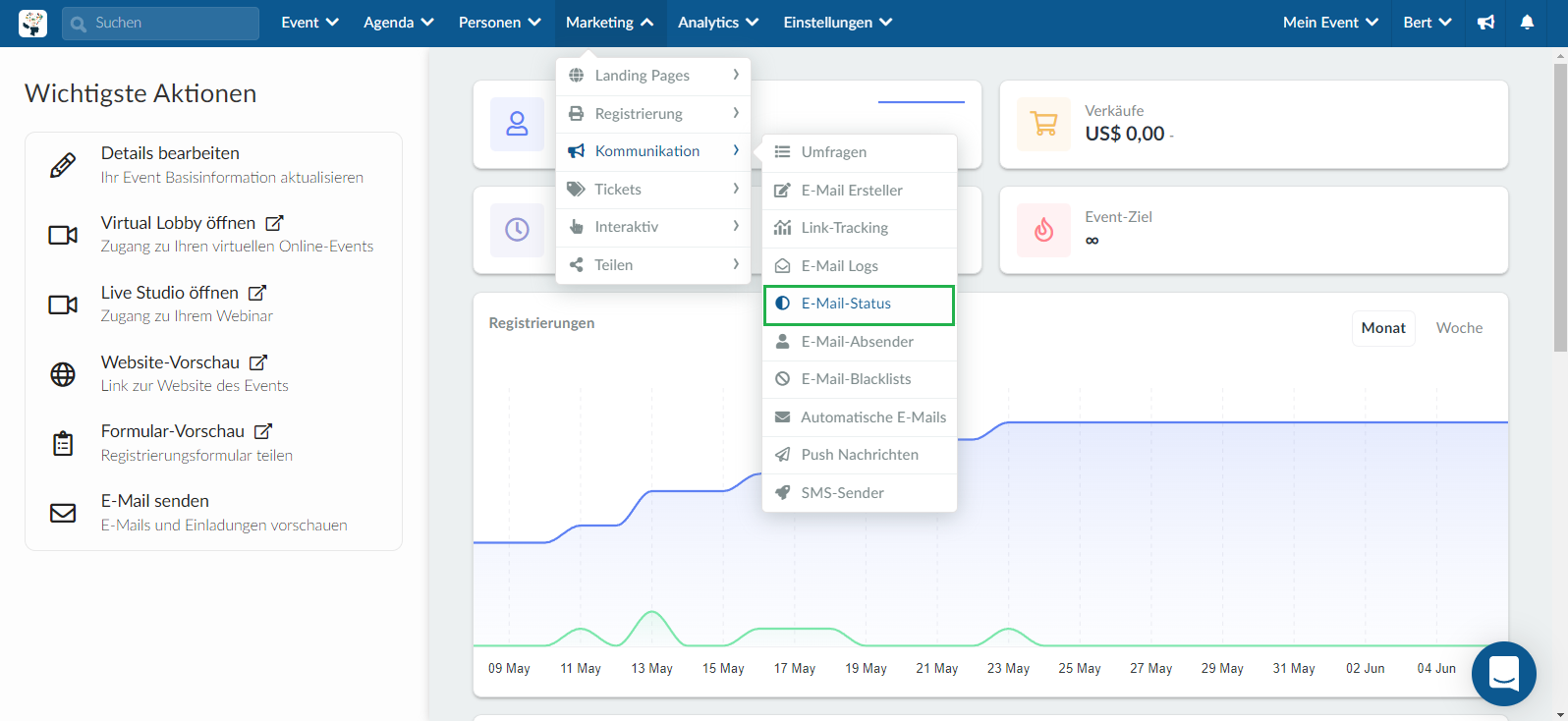Open the chat support bubble
This screenshot has width=1568, height=721.
pyautogui.click(x=1504, y=674)
